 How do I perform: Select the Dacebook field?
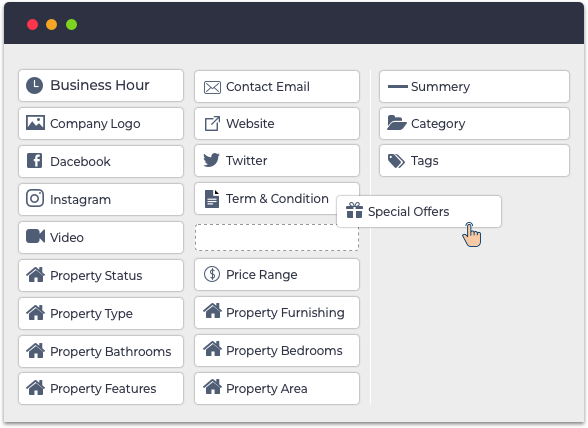pos(101,161)
